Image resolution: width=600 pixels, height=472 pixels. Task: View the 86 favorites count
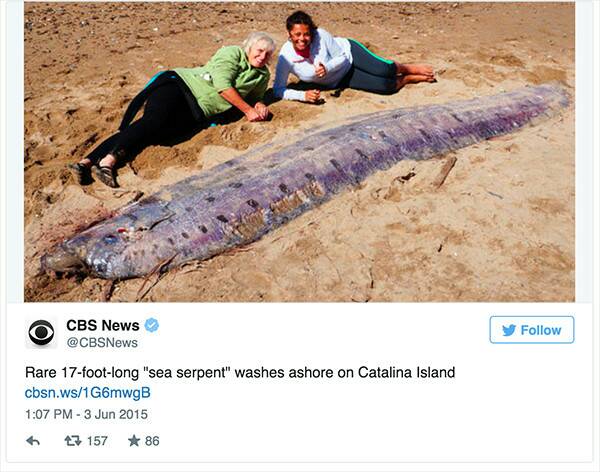click(152, 441)
